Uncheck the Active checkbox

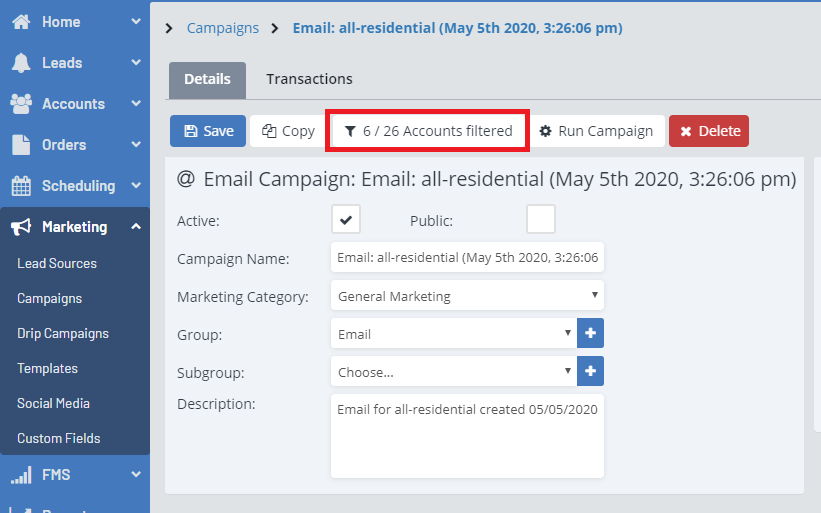click(x=346, y=219)
